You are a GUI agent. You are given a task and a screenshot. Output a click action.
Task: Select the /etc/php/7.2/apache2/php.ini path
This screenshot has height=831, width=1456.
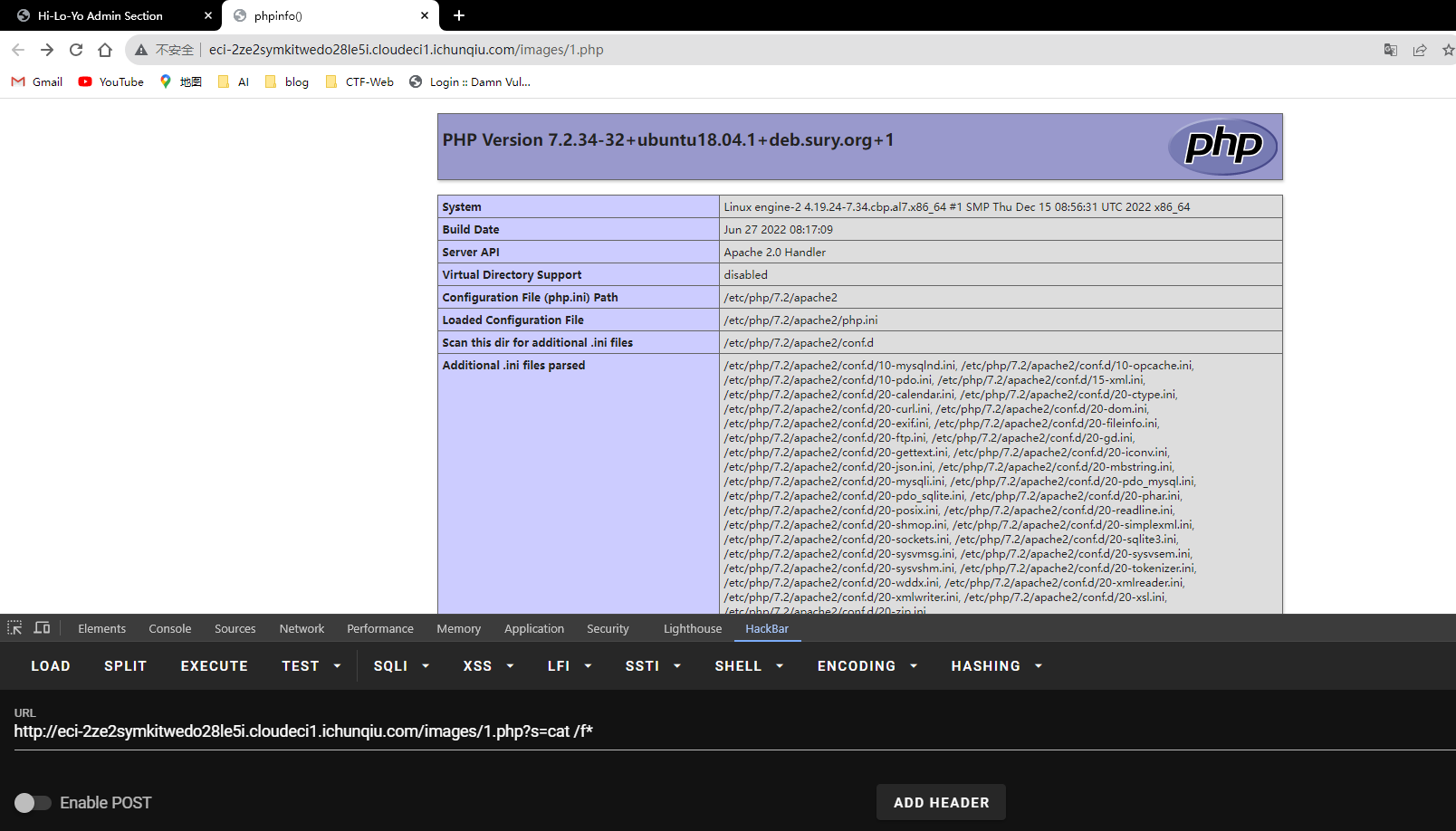tap(800, 320)
